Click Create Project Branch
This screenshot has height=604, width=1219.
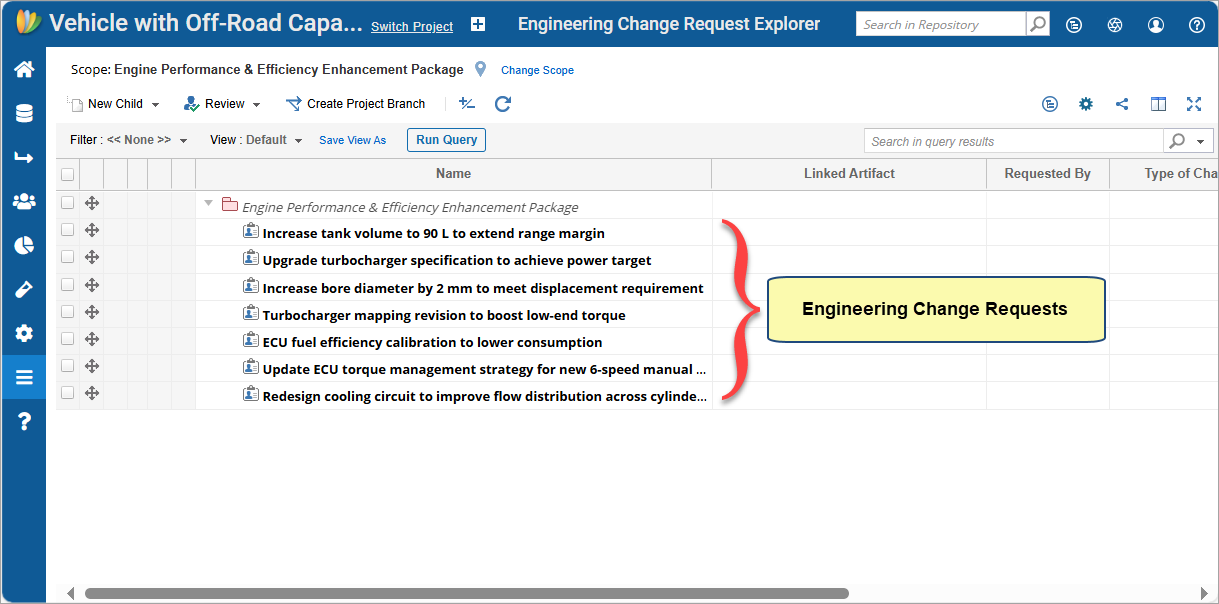tap(356, 104)
